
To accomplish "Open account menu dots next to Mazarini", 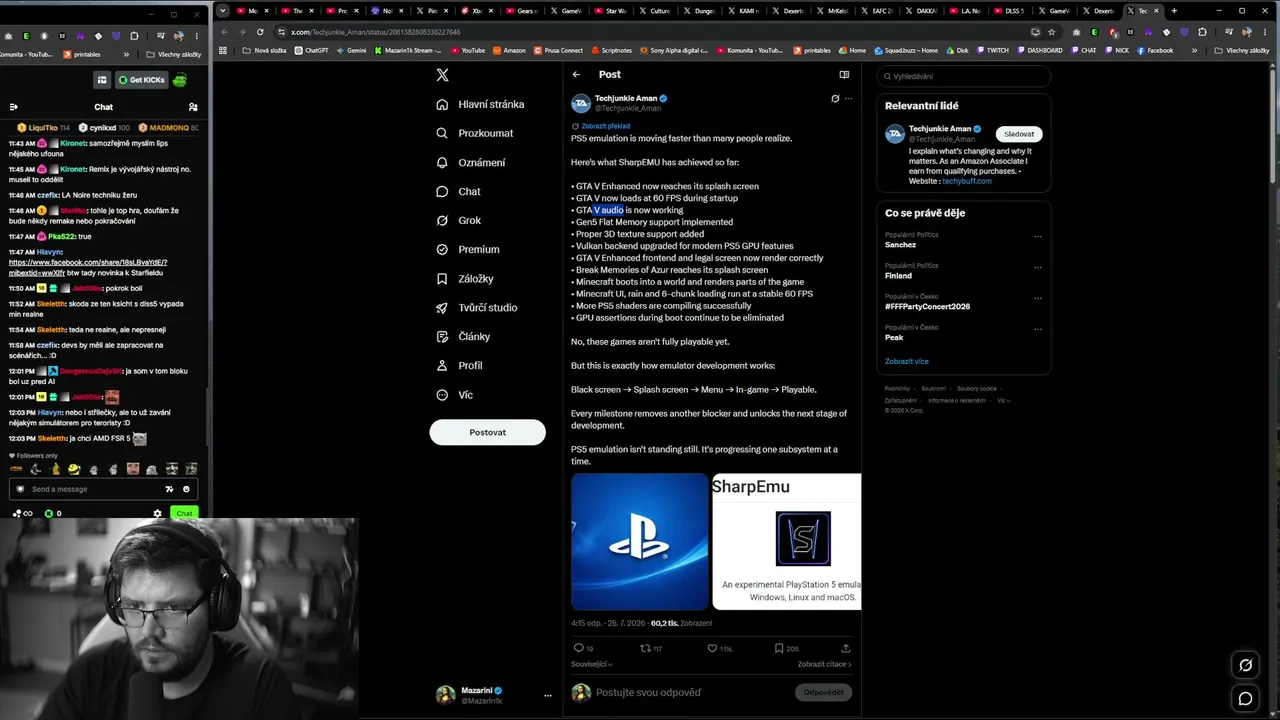I will pyautogui.click(x=548, y=695).
